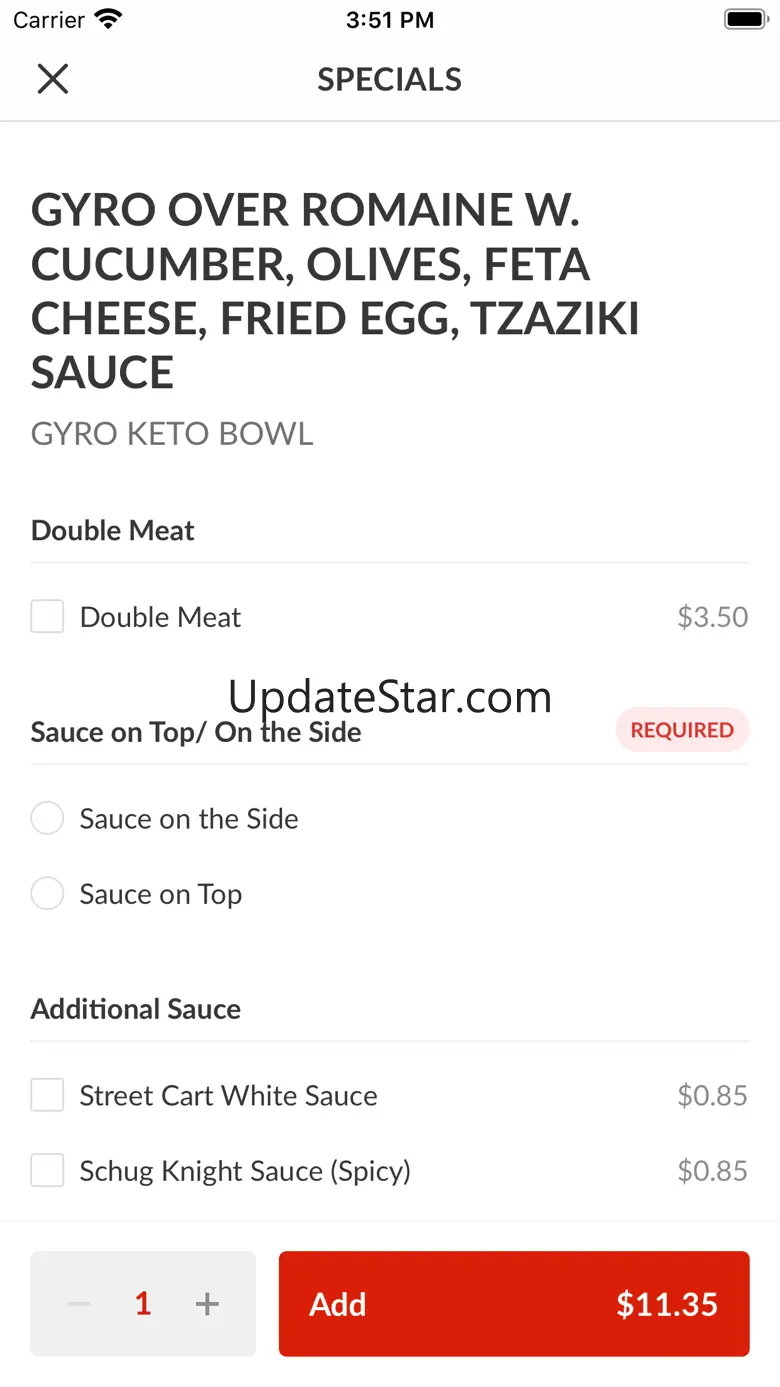This screenshot has height=1387, width=780.
Task: Enable Street Cart White Sauce checkbox
Action: click(x=47, y=1095)
